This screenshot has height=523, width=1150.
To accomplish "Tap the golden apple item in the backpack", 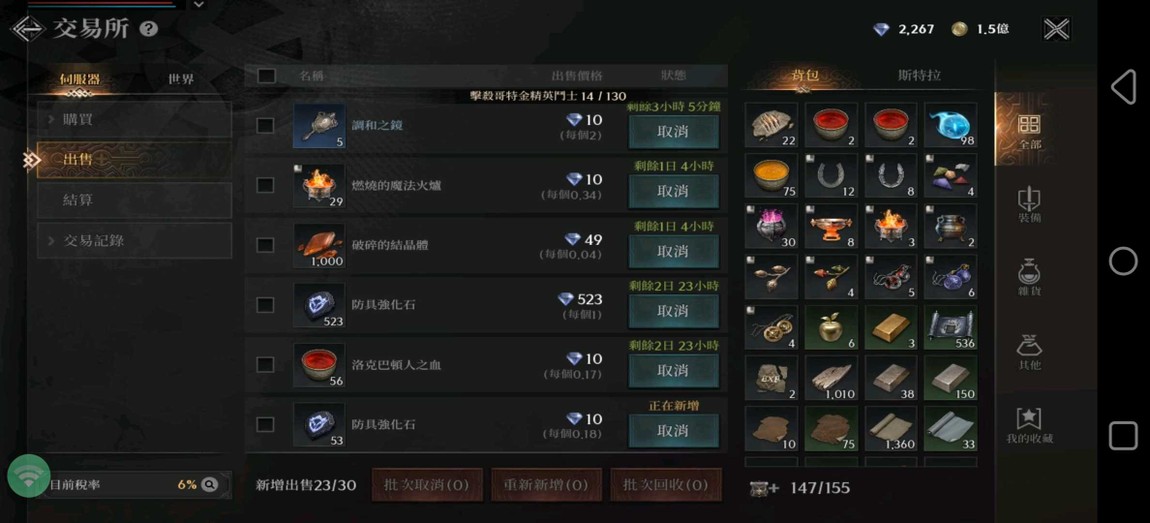I will [x=832, y=326].
